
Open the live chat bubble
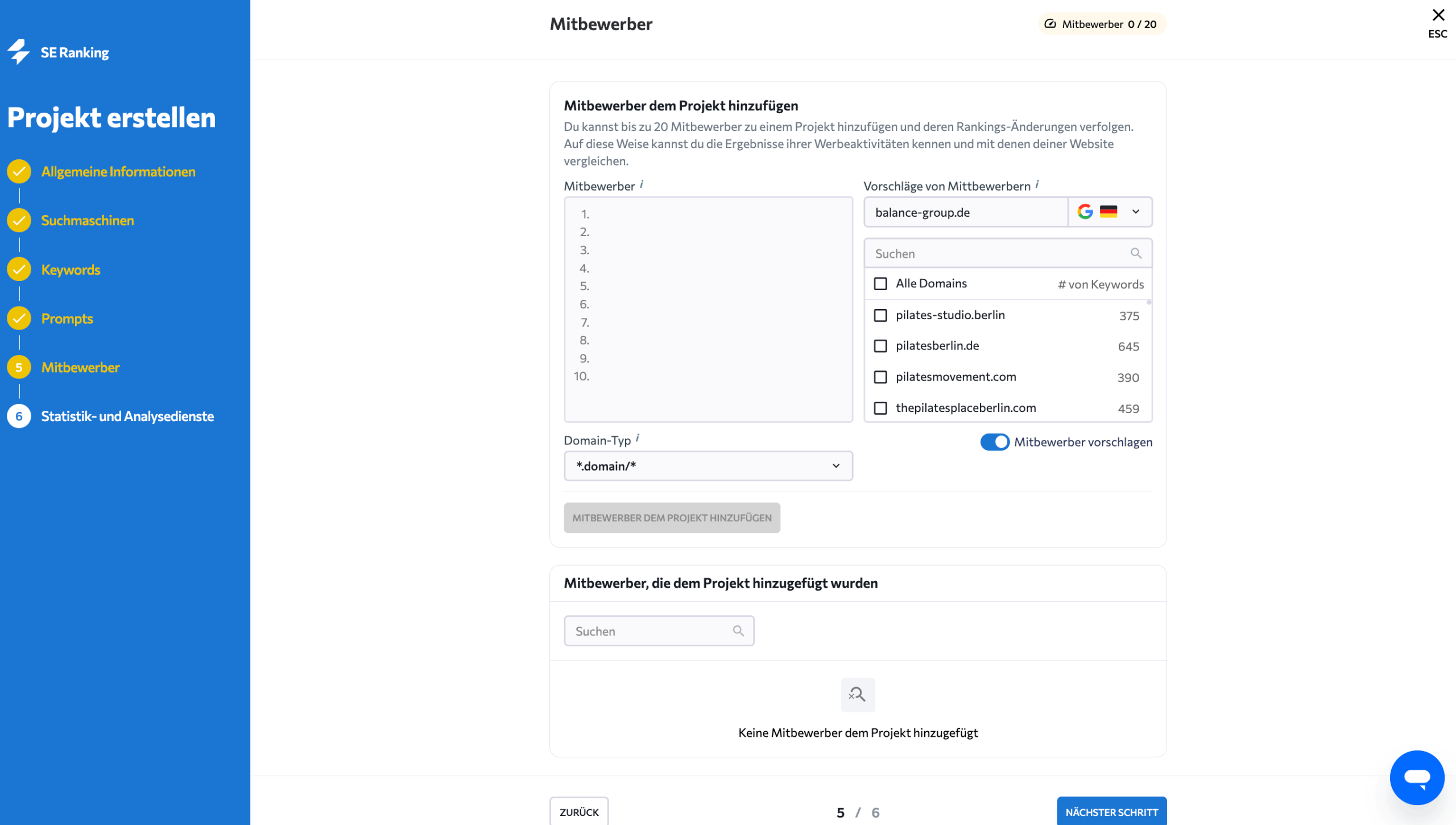pyautogui.click(x=1417, y=777)
